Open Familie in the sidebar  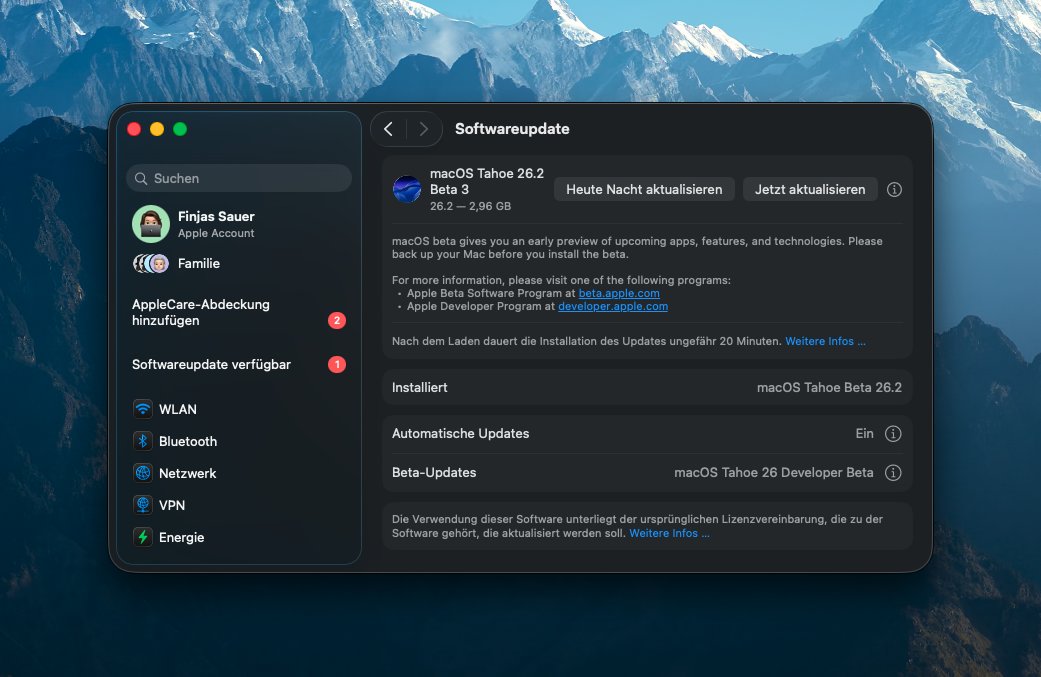click(x=239, y=263)
